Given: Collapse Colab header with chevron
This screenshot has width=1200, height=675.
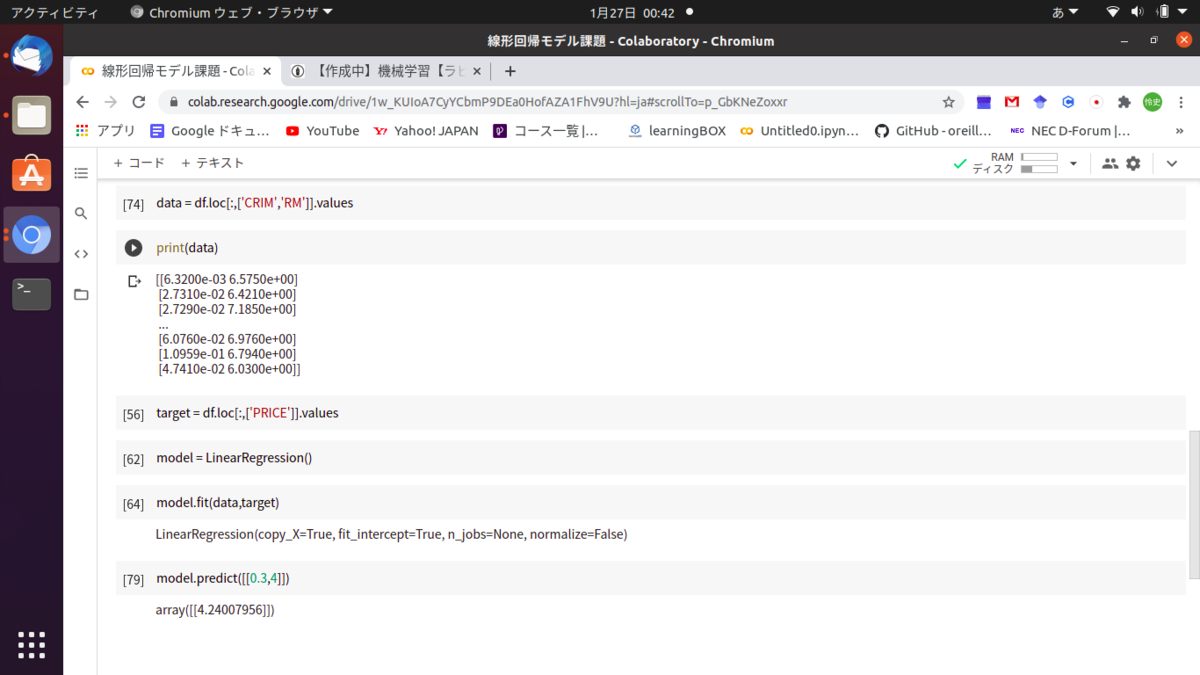Looking at the screenshot, I should click(1172, 163).
